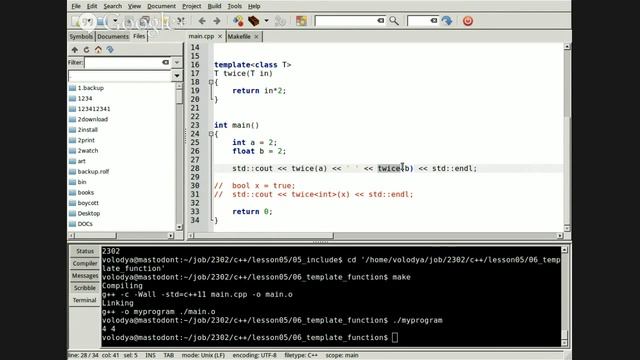The image size is (640, 360).
Task: Open the build actions dropdown arrow
Action: pos(266,21)
